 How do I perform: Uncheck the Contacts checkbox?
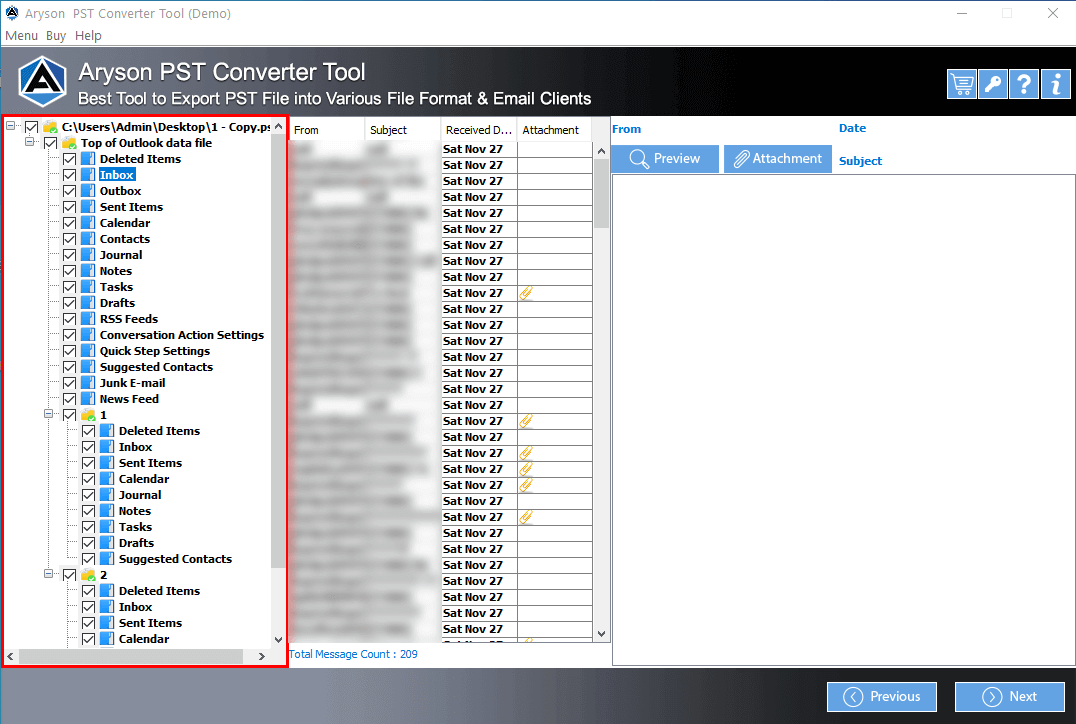click(69, 239)
